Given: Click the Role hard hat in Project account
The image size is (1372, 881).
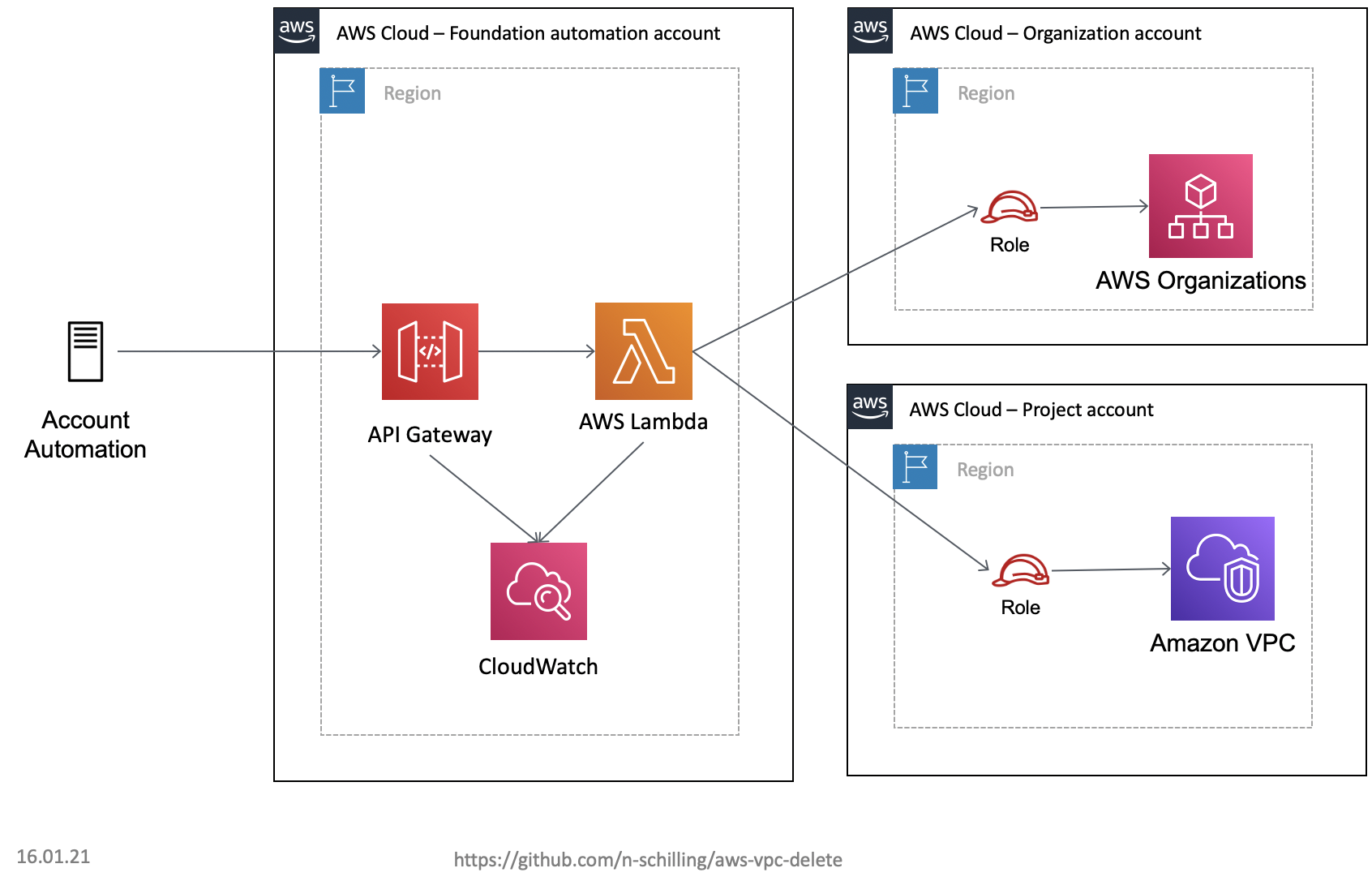Looking at the screenshot, I should tap(1021, 570).
